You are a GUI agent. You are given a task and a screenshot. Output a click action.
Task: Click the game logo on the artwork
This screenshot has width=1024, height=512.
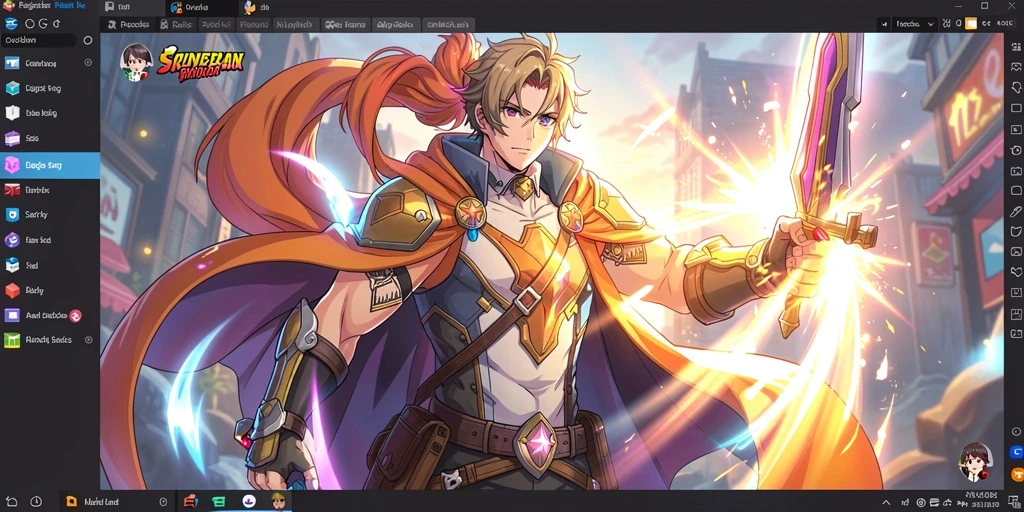[200, 63]
